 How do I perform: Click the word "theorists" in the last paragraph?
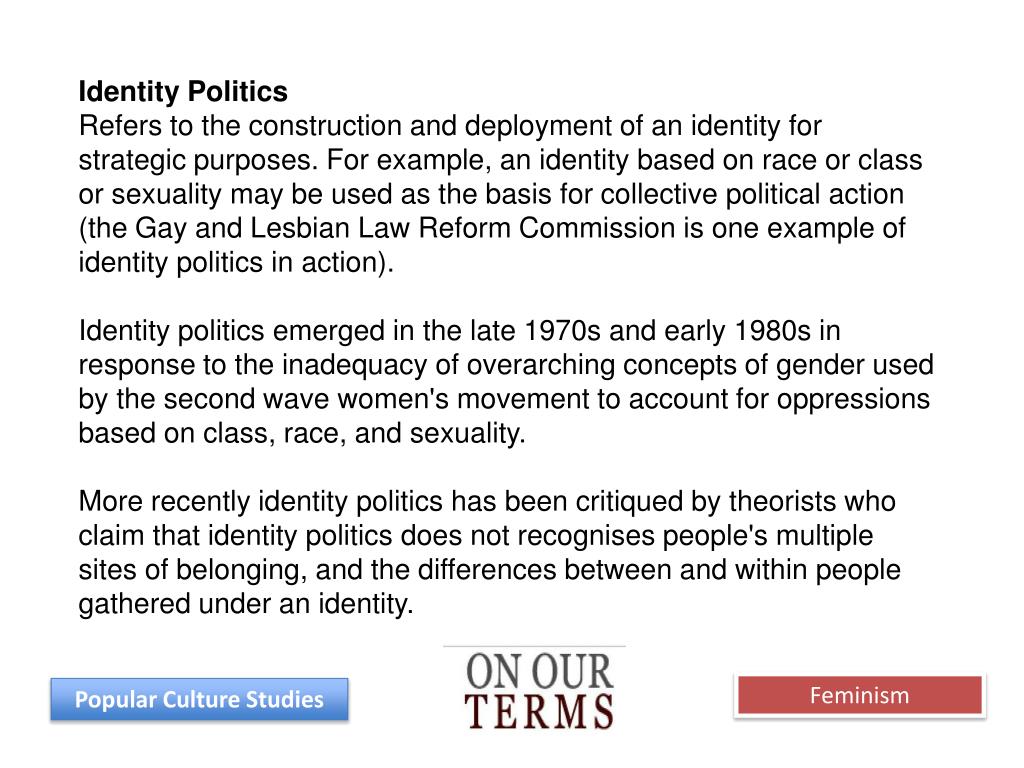click(782, 502)
